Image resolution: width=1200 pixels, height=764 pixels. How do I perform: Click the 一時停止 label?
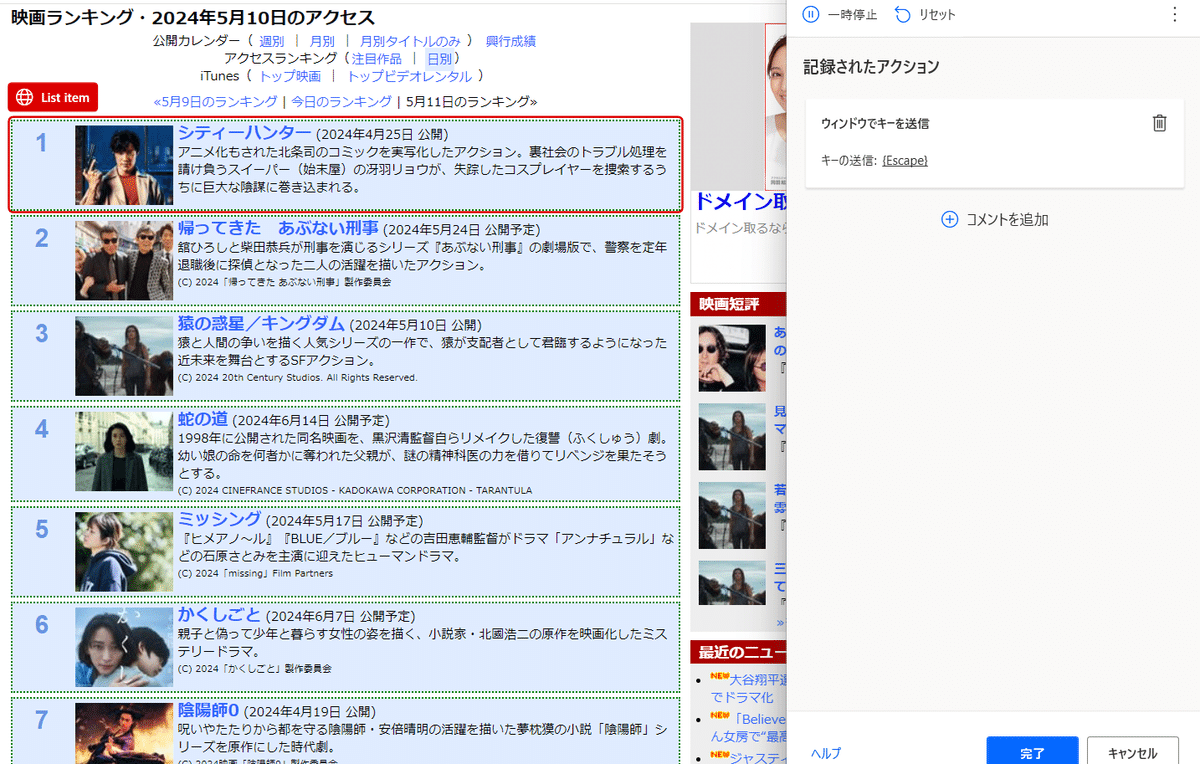point(853,14)
